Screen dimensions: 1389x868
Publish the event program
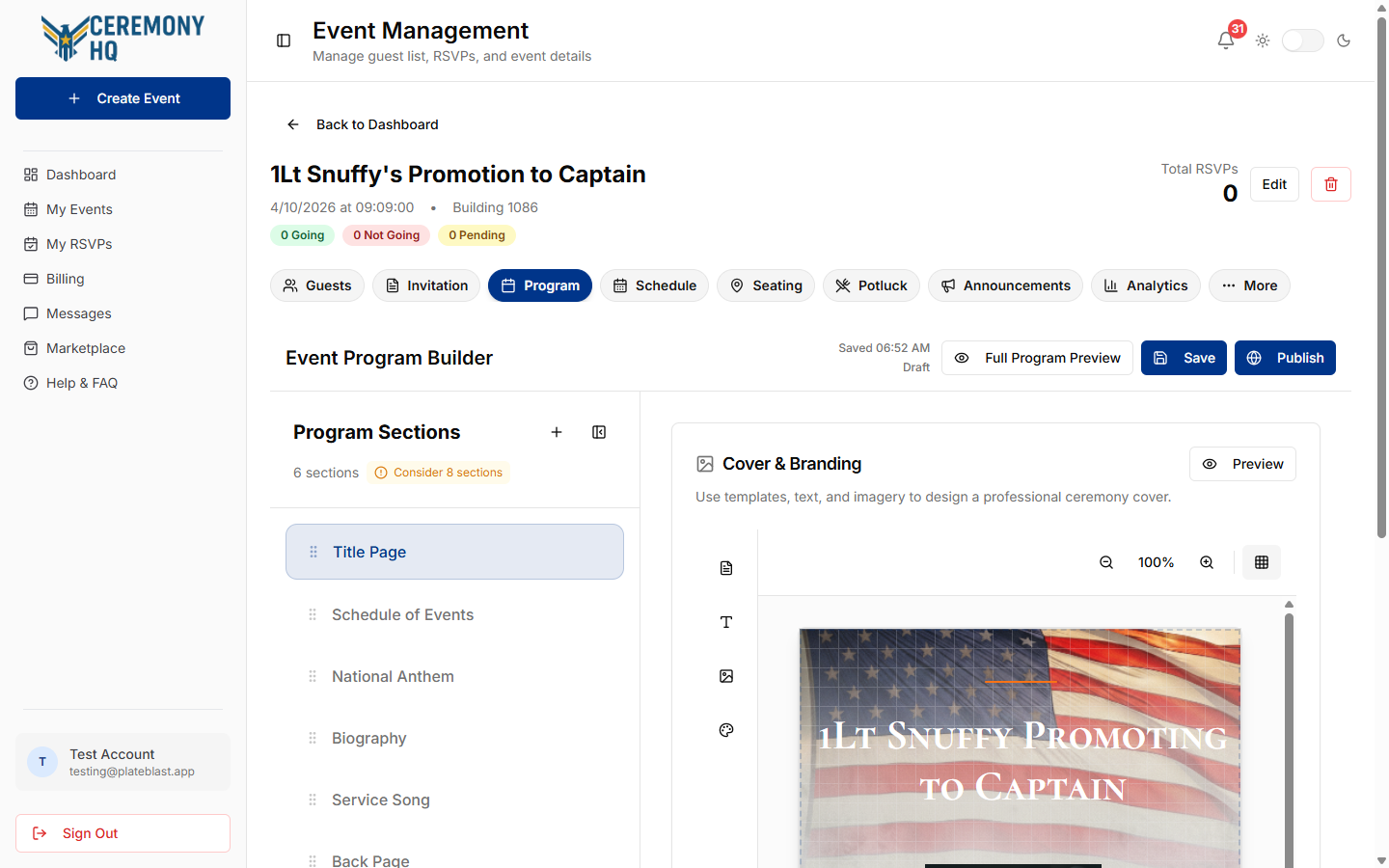coord(1285,358)
